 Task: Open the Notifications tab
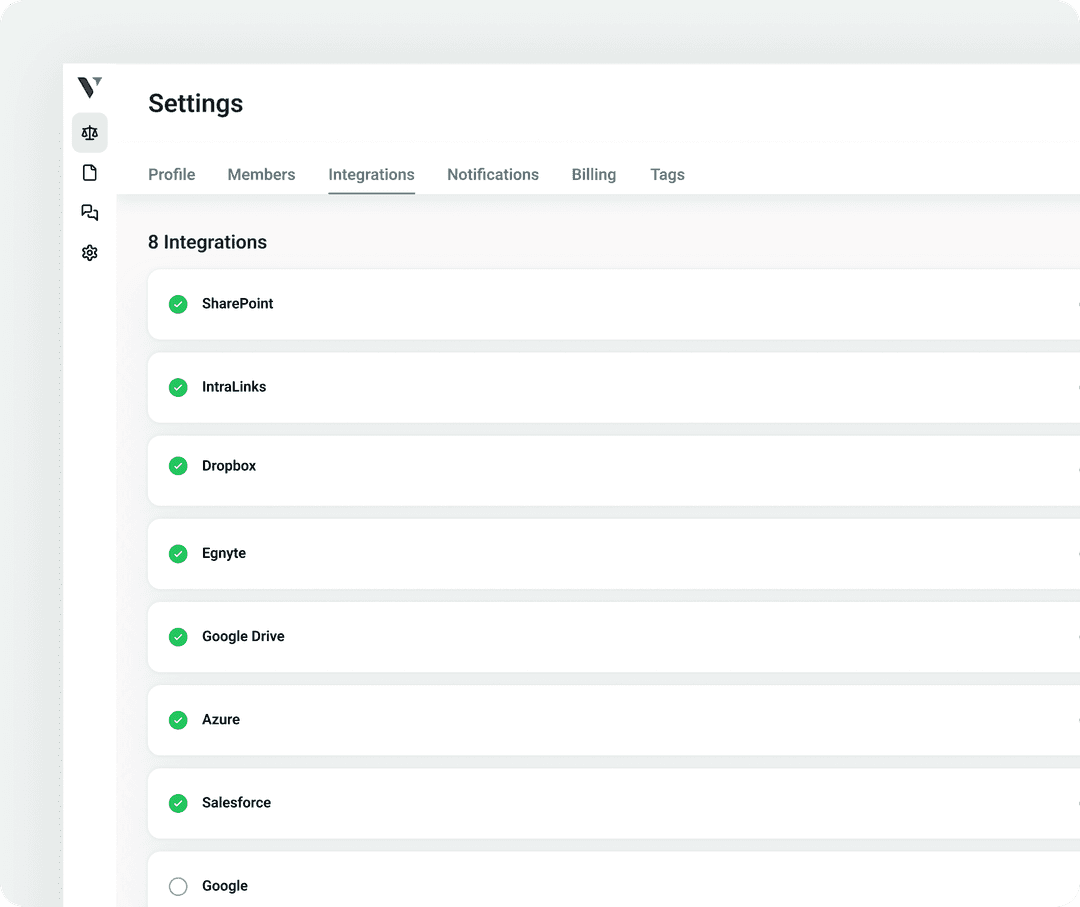point(493,174)
